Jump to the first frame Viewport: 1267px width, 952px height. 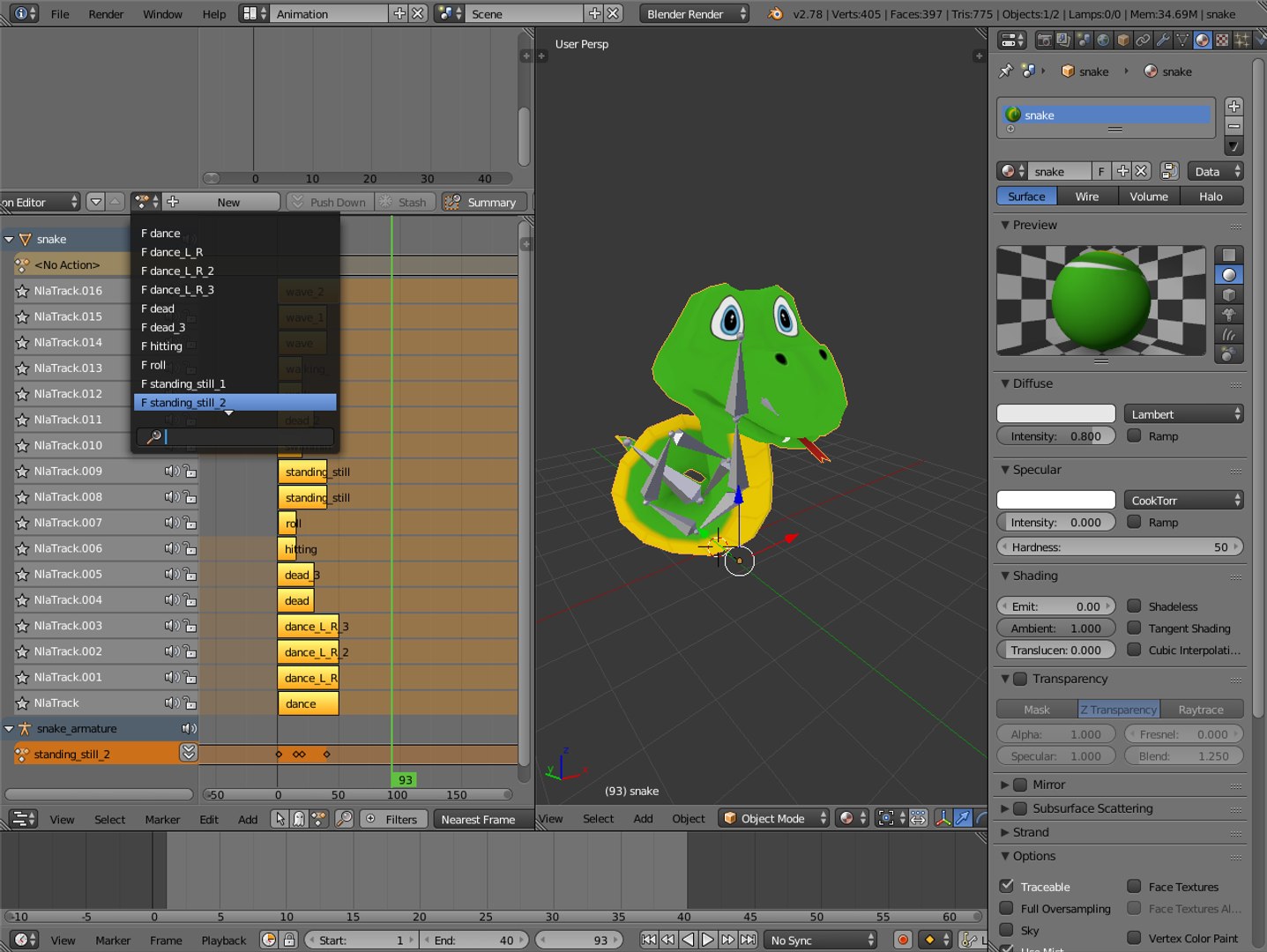tap(649, 940)
